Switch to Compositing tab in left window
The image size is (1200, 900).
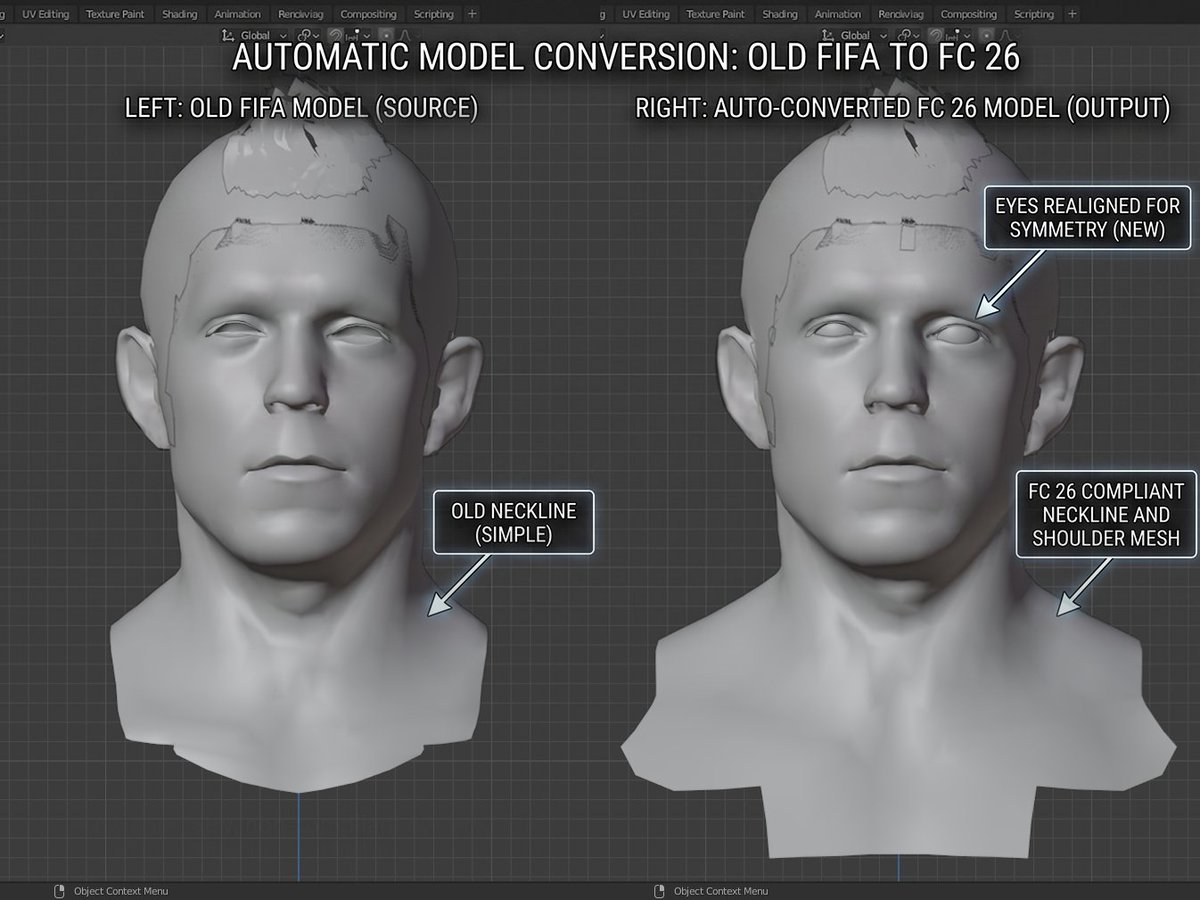[368, 14]
